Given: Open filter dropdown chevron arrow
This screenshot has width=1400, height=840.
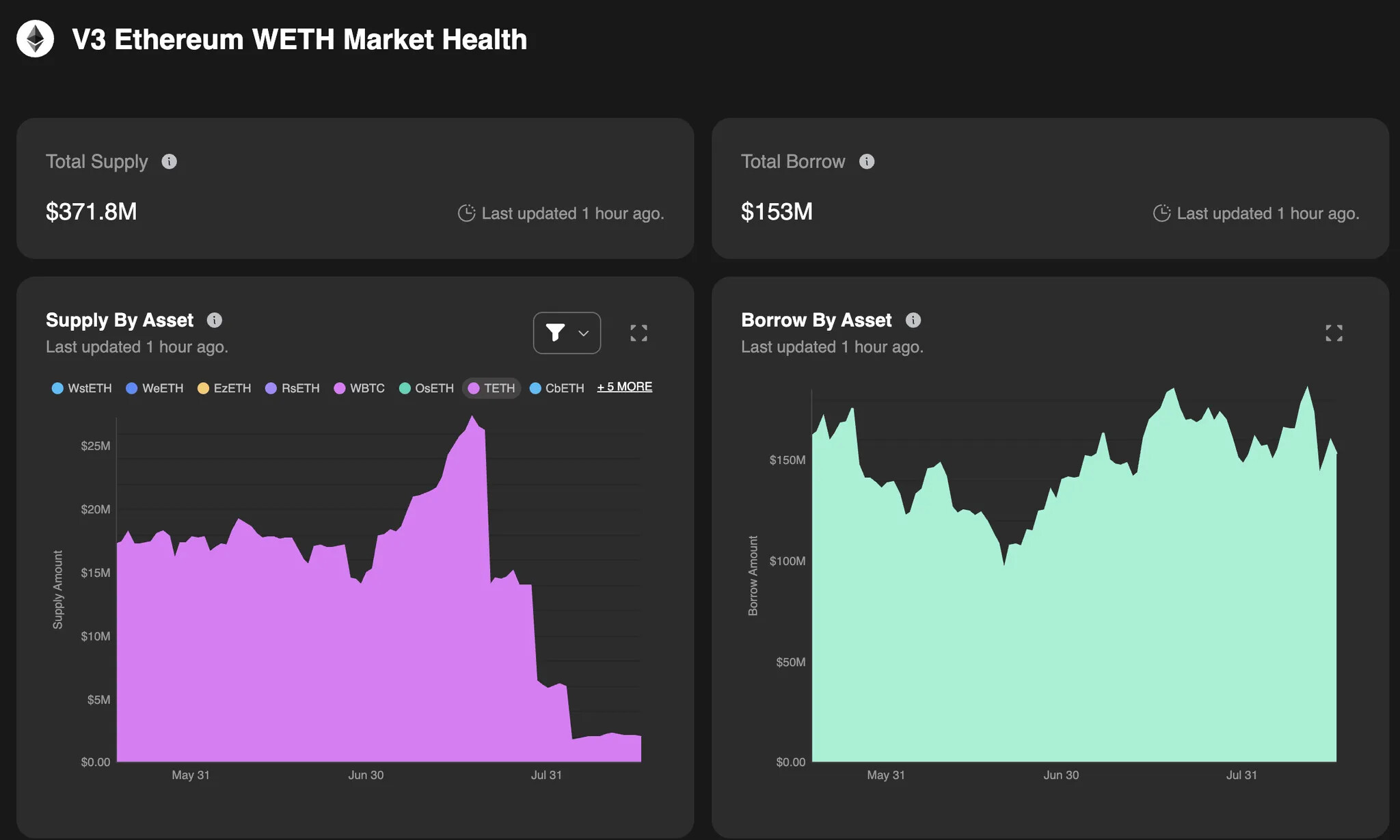Looking at the screenshot, I should [x=583, y=334].
